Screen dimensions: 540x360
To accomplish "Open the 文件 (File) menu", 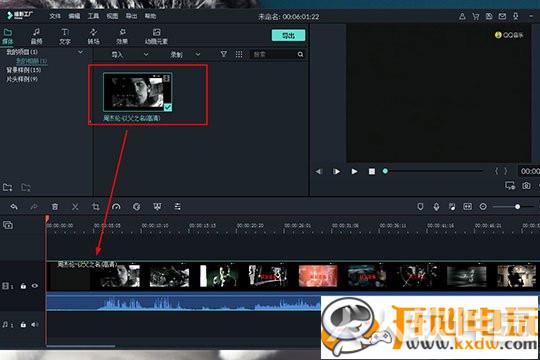I will coord(55,16).
